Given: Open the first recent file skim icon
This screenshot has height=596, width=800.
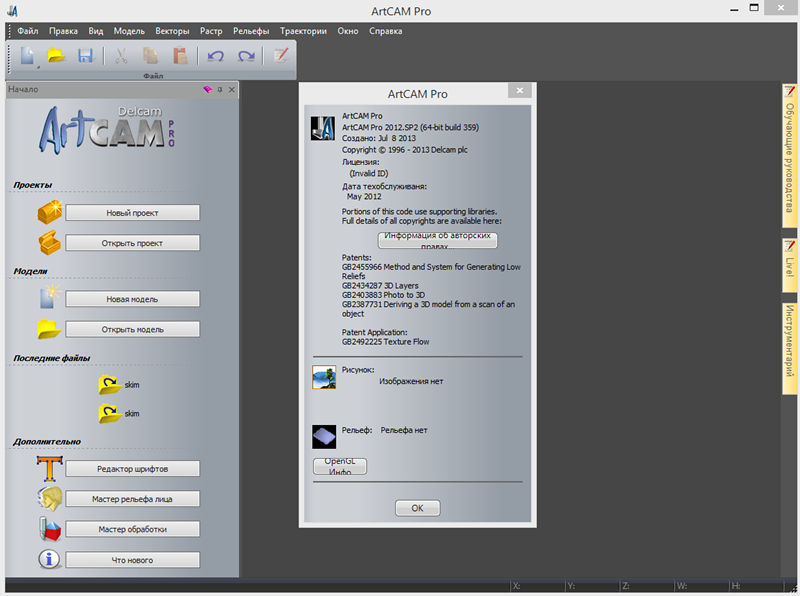Looking at the screenshot, I should tap(110, 385).
